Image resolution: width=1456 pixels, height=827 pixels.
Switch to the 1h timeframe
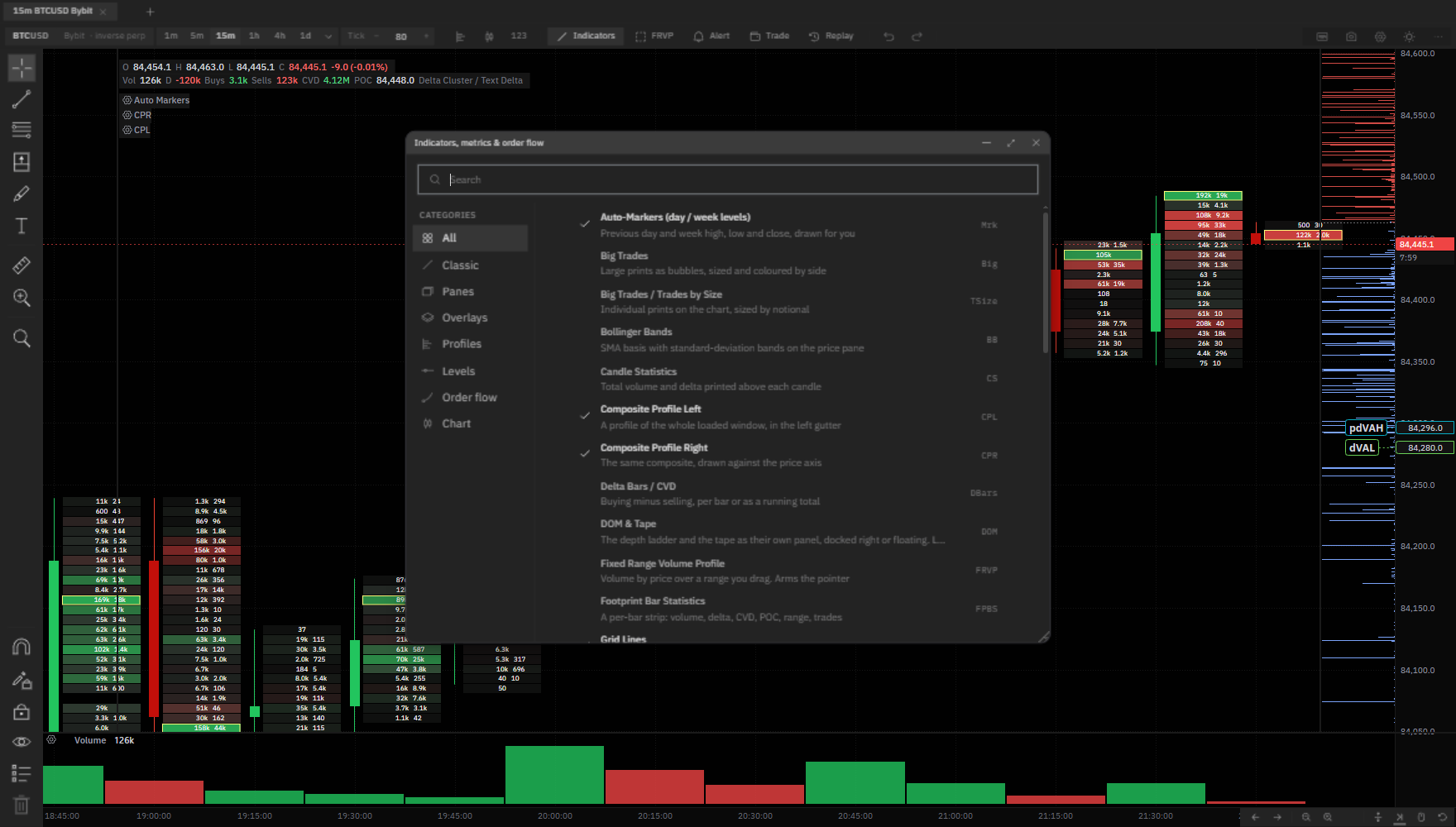tap(254, 36)
